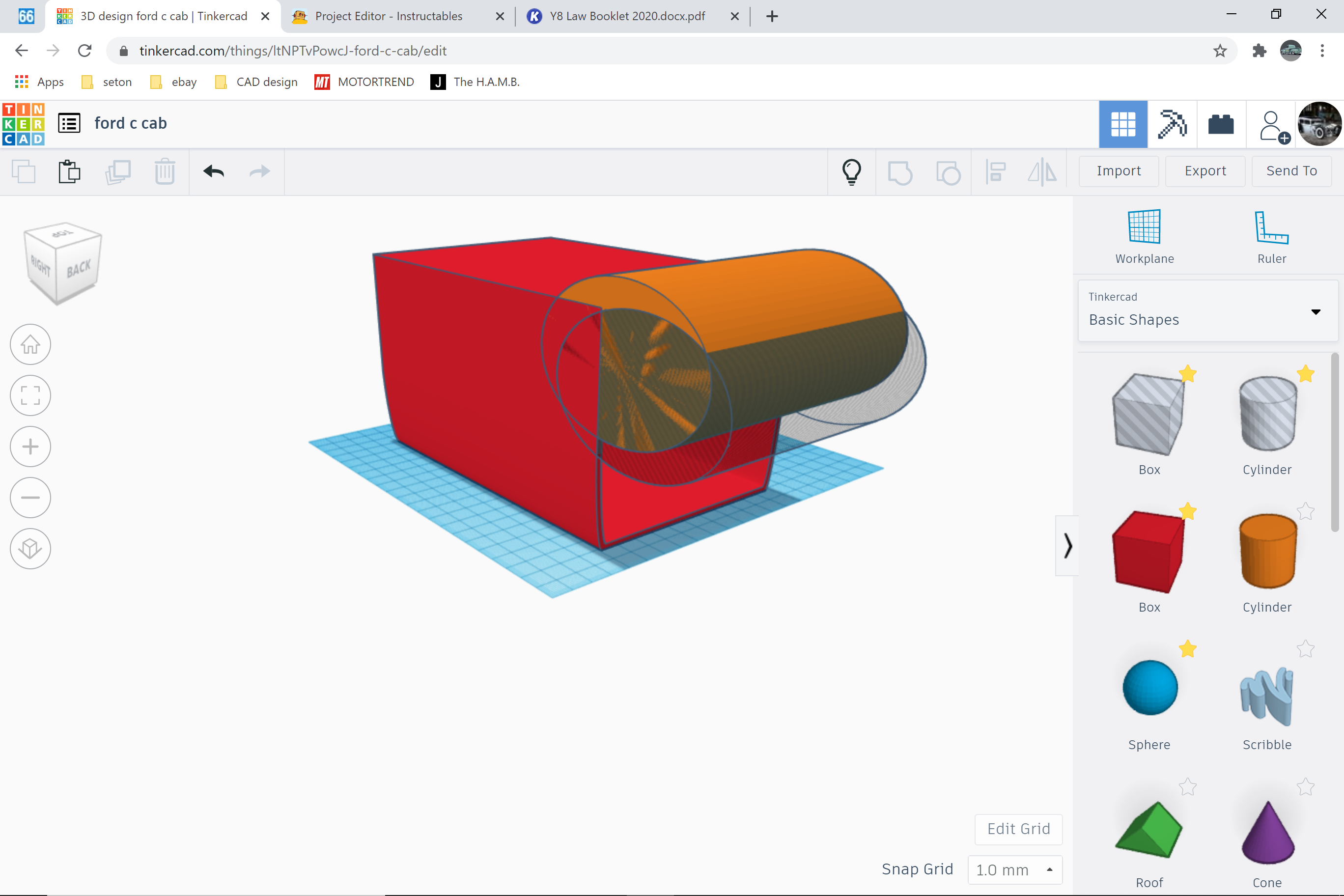This screenshot has width=1344, height=896.
Task: Undo the last action
Action: (214, 171)
